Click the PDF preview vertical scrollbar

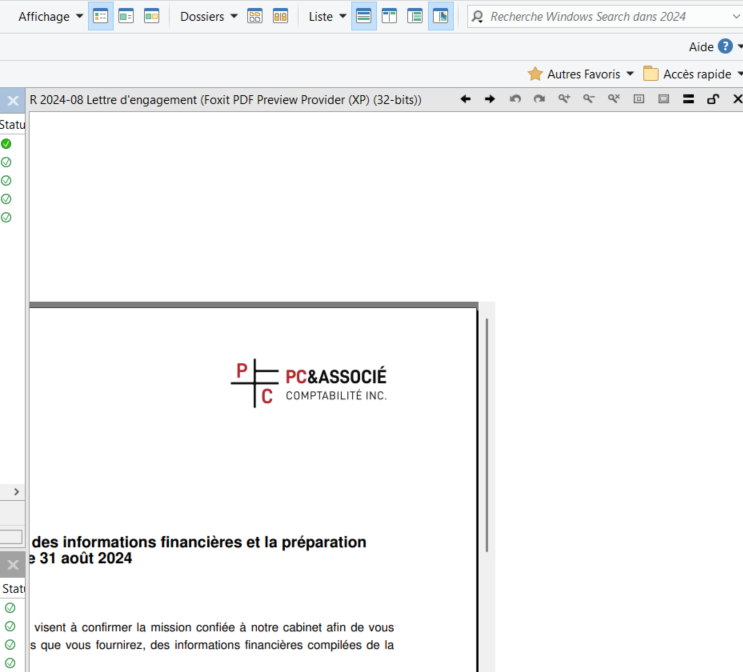tap(487, 430)
